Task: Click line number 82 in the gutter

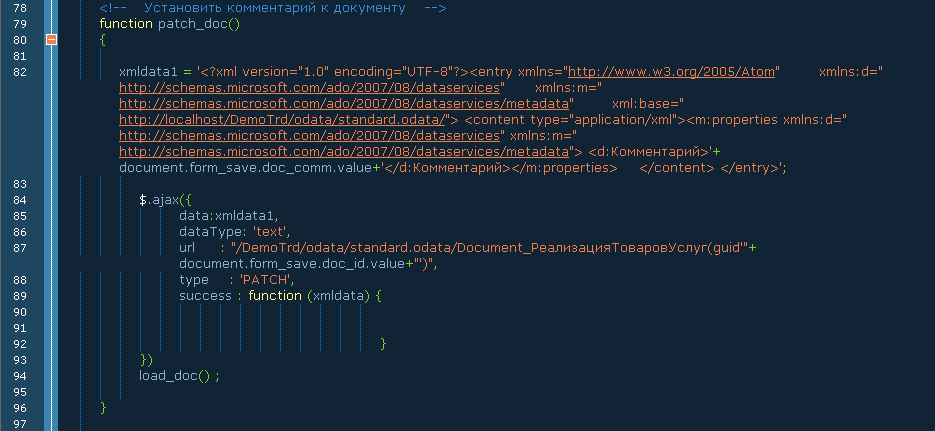Action: pos(20,72)
